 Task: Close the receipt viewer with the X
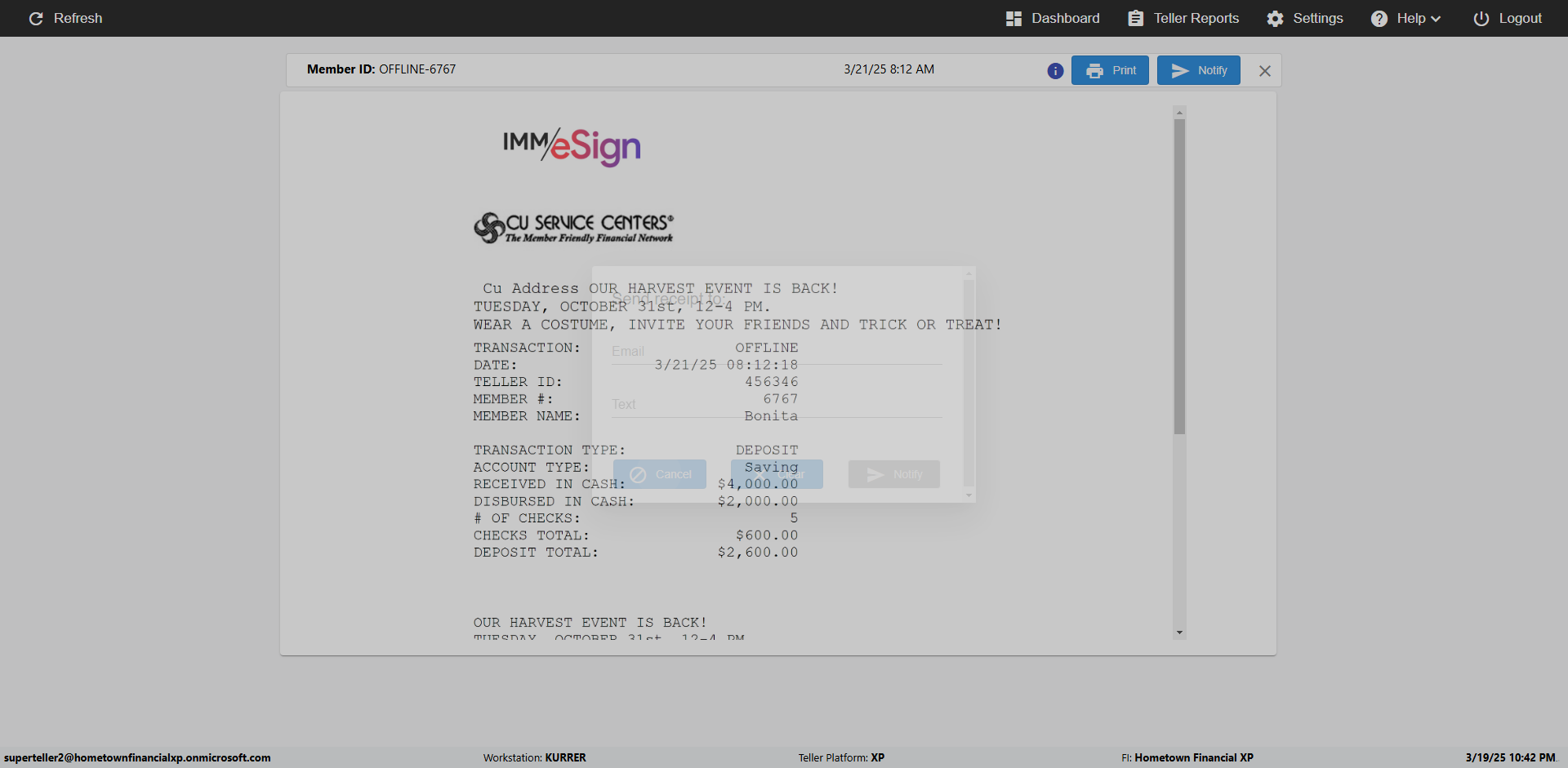1265,71
